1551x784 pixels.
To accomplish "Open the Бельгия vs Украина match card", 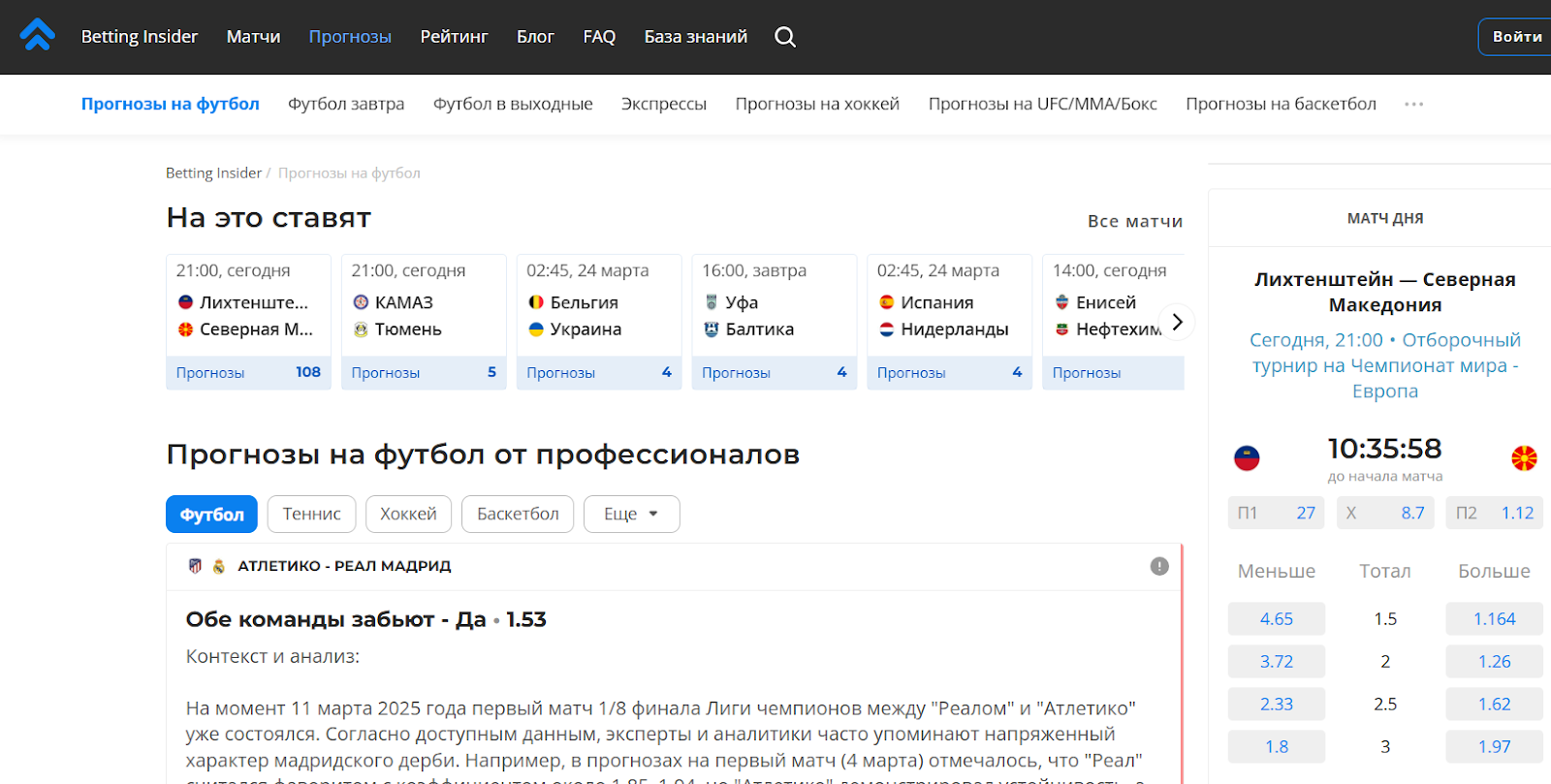I will coord(598,315).
